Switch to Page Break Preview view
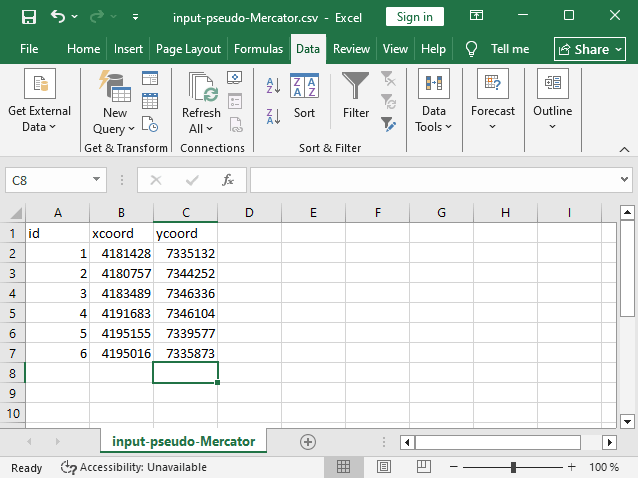638x478 pixels. coord(424,467)
